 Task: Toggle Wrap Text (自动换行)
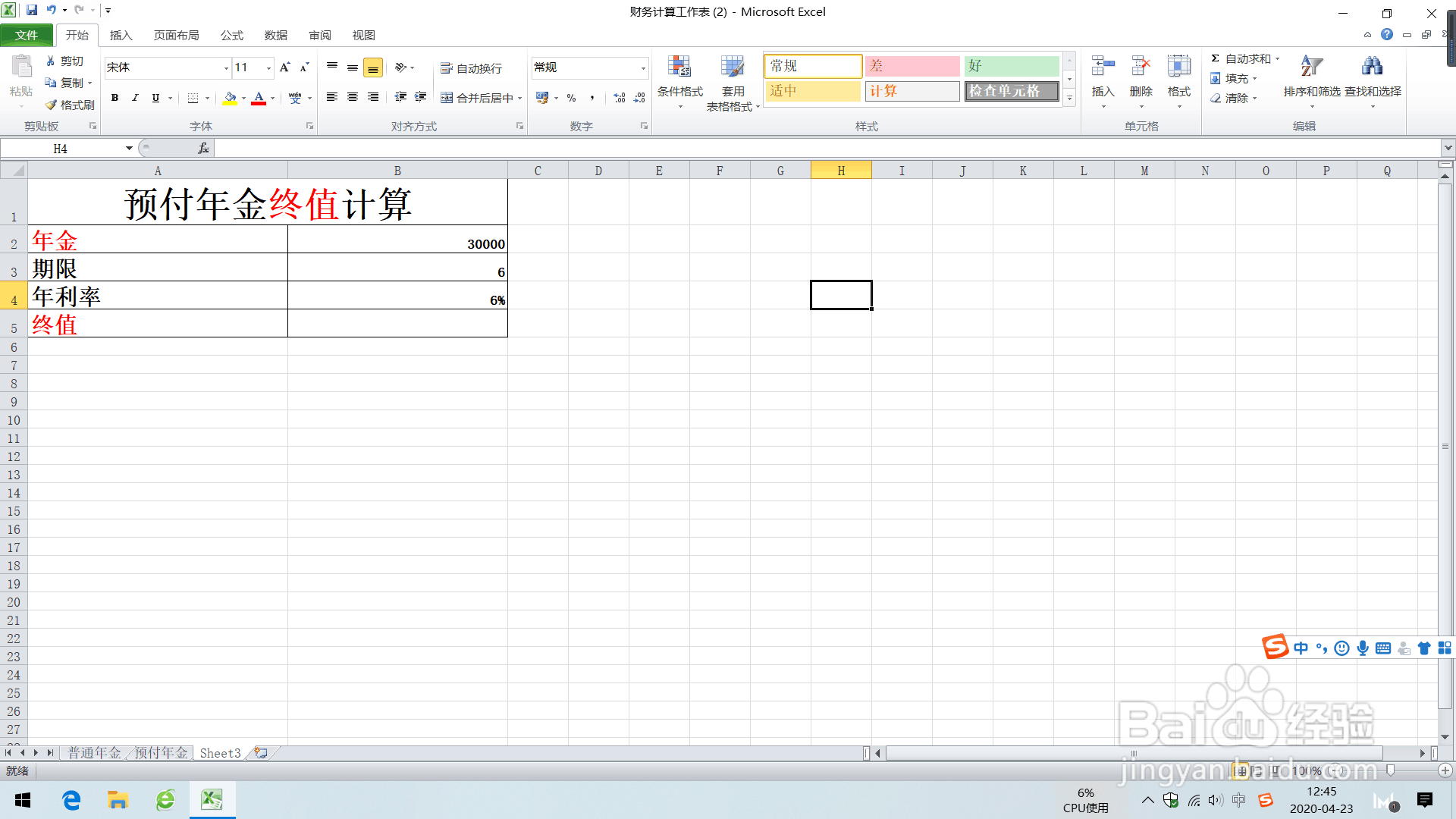(471, 68)
